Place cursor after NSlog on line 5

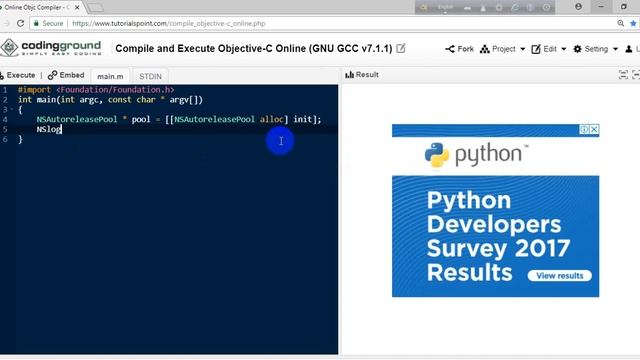(62, 129)
